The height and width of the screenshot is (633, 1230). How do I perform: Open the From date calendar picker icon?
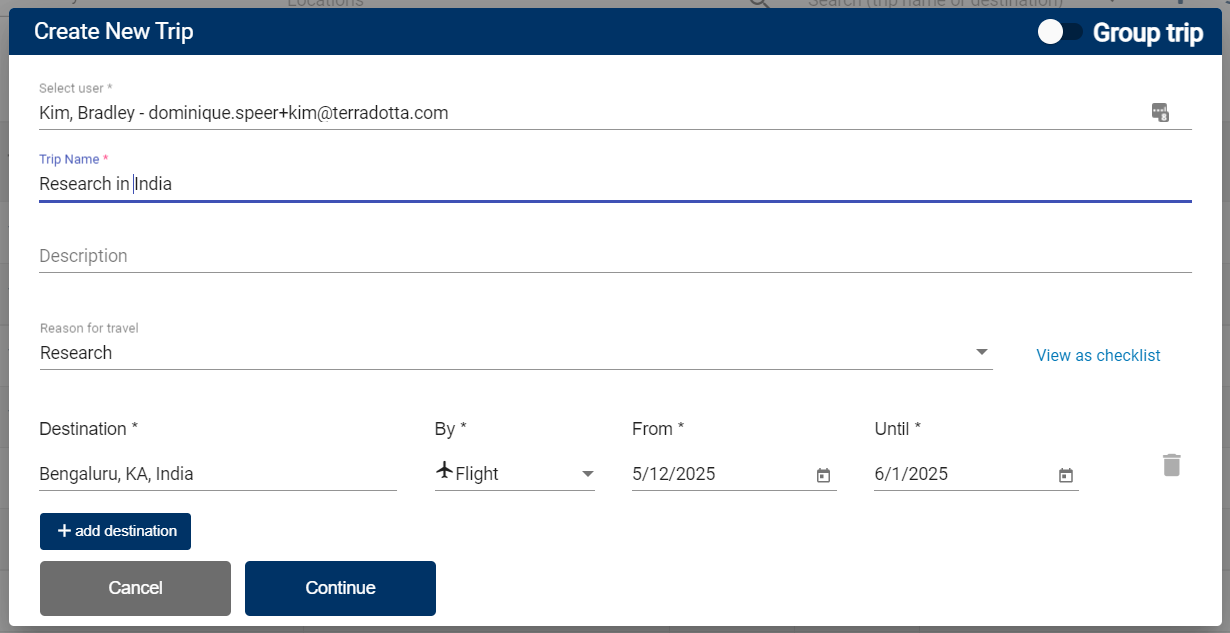[823, 476]
